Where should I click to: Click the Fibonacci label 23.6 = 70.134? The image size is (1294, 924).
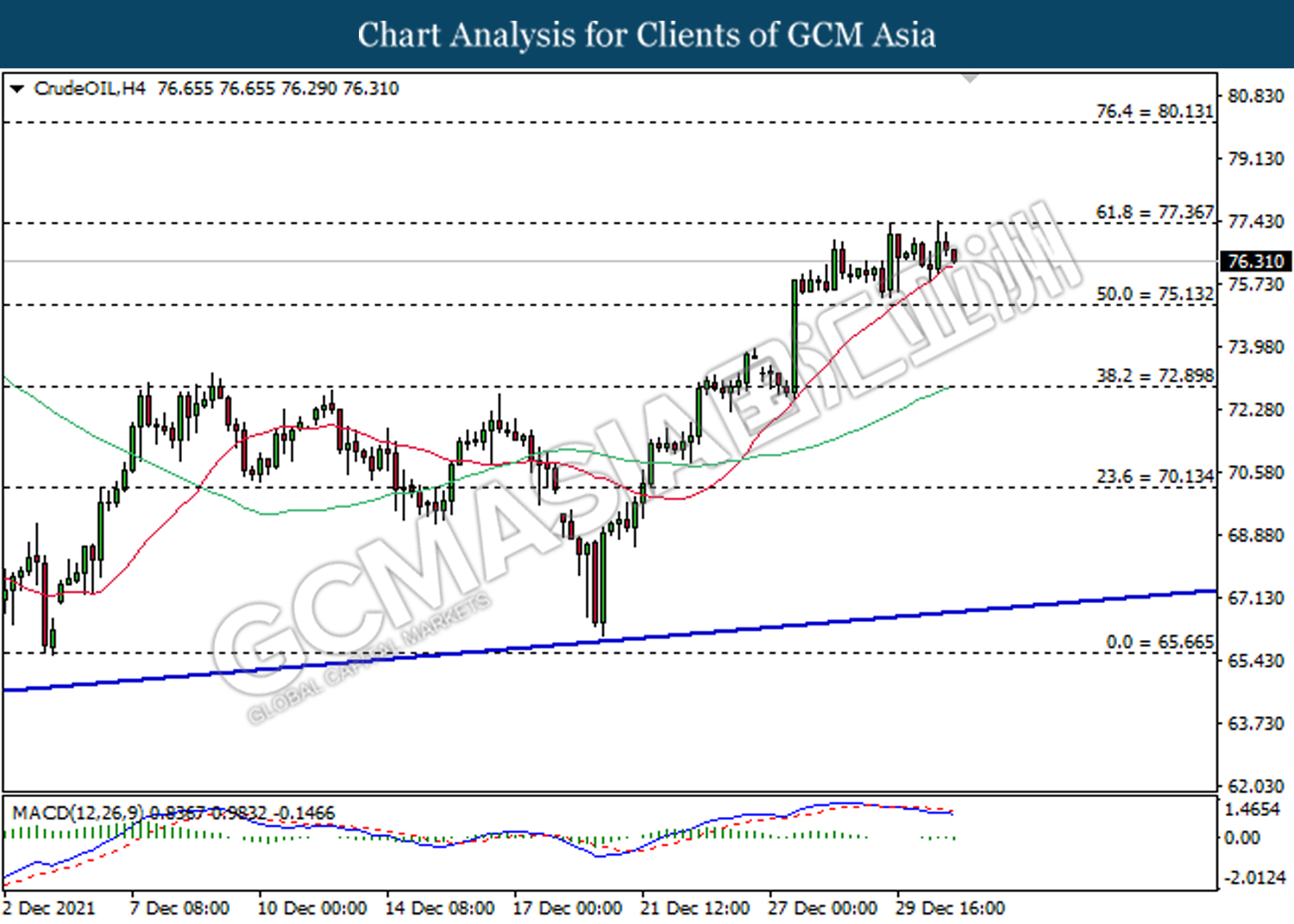click(x=1154, y=477)
